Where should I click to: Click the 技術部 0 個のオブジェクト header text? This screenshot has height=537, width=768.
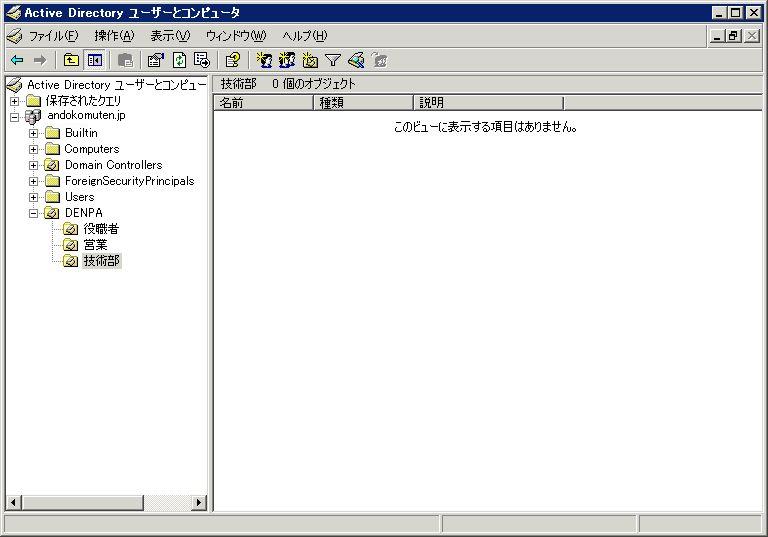(x=288, y=84)
